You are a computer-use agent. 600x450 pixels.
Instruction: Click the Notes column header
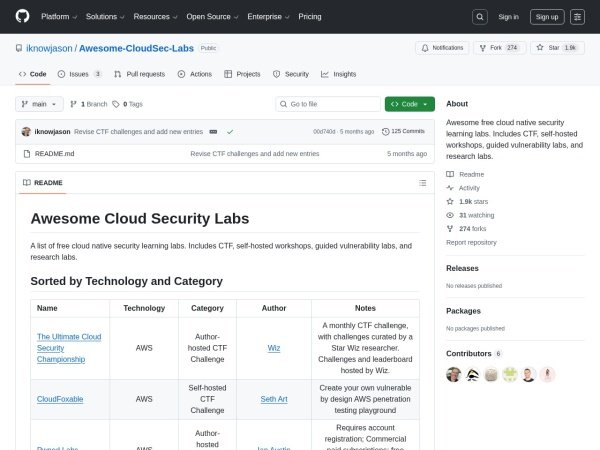365,308
